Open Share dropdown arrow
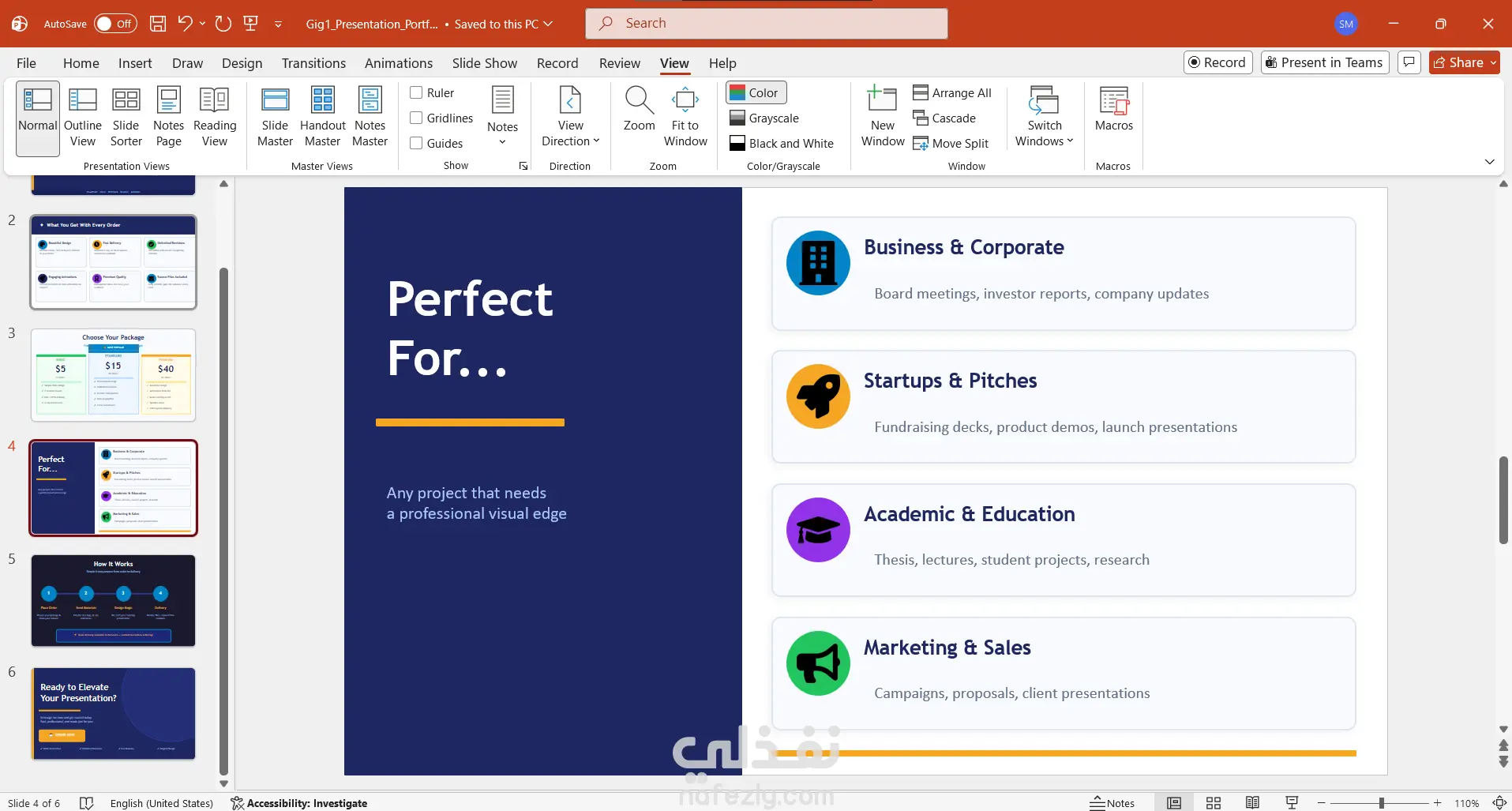 tap(1493, 62)
